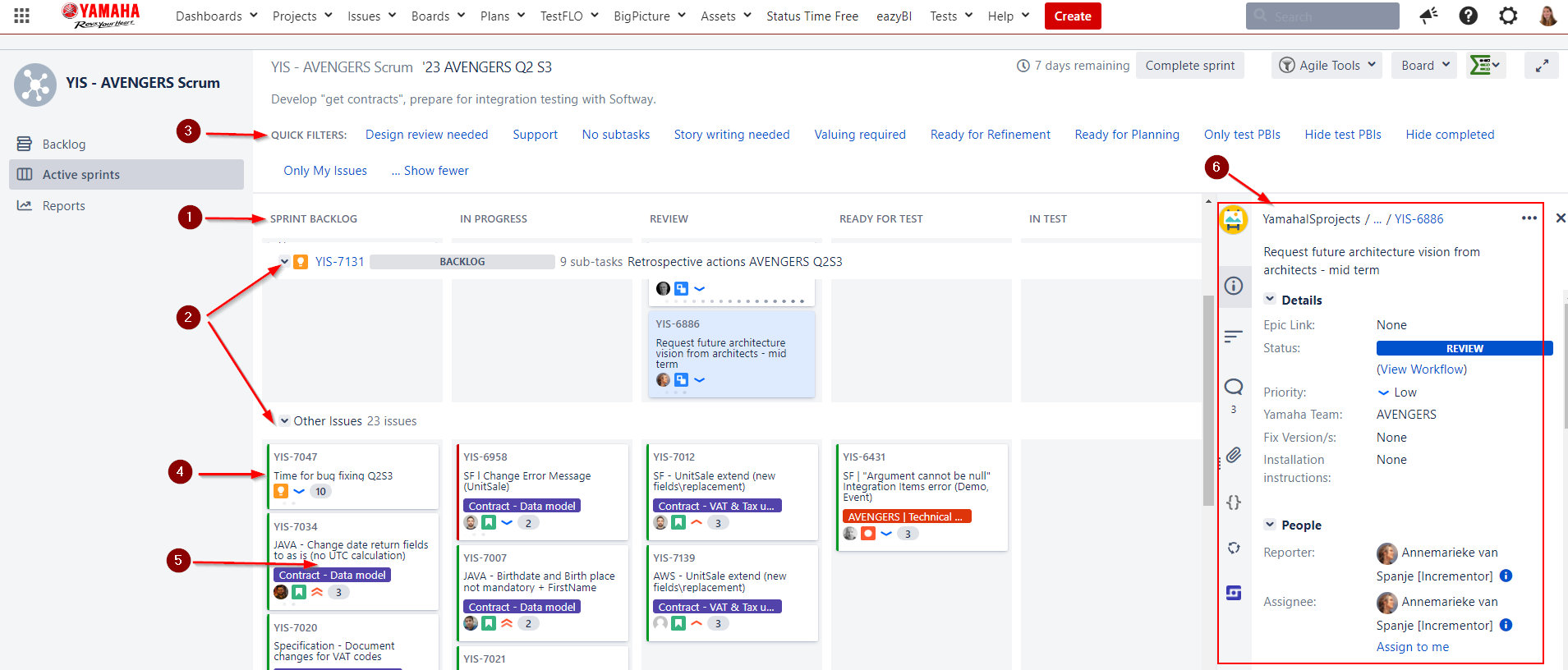Viewport: 1568px width, 670px height.
Task: Open the YIS-6886 issue key link in panel
Action: click(x=1419, y=219)
